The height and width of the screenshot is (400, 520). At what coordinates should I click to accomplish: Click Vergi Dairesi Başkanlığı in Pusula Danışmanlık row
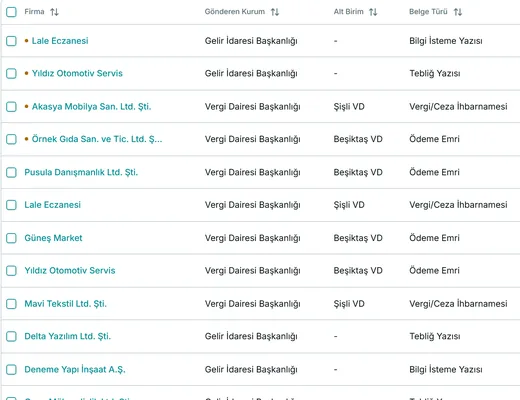point(252,172)
